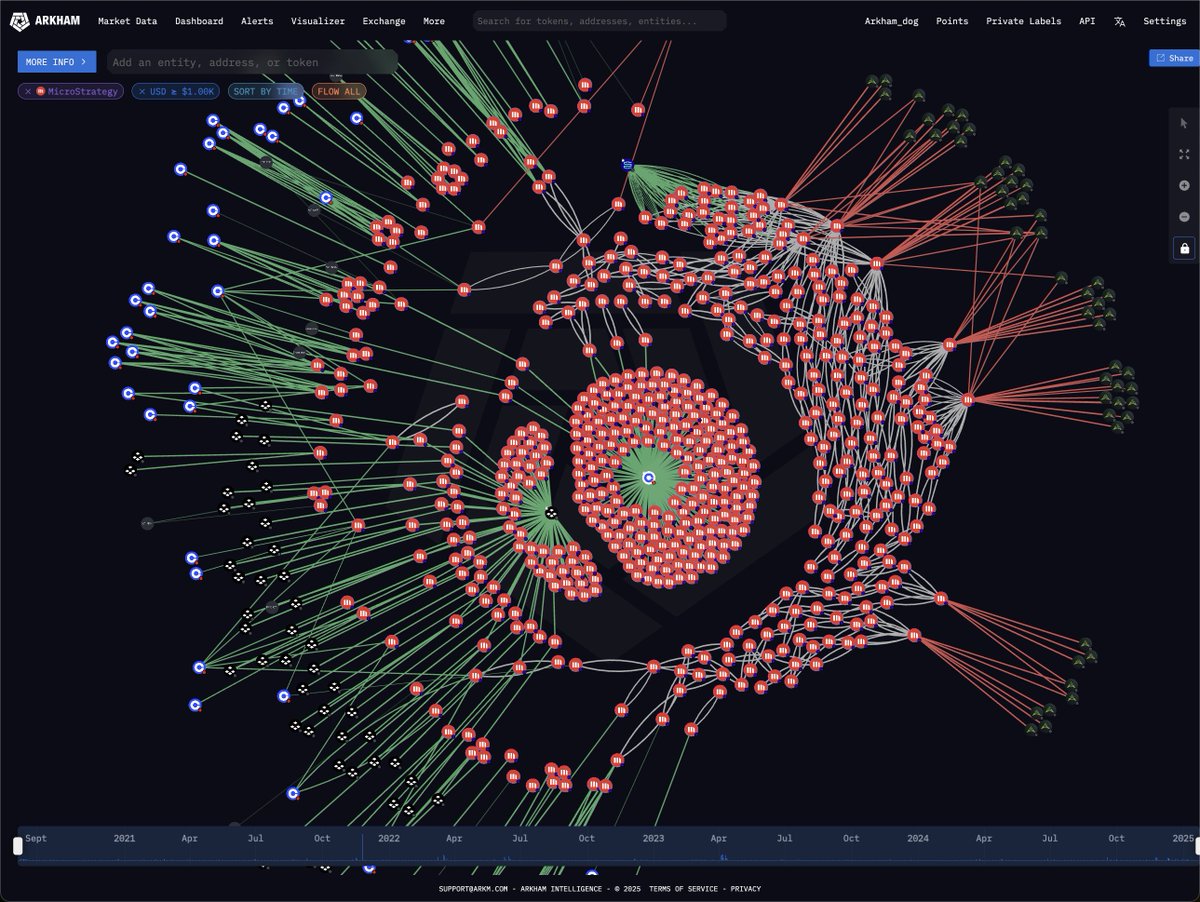Zoom out with the minus icon
This screenshot has width=1200, height=902.
1184,217
